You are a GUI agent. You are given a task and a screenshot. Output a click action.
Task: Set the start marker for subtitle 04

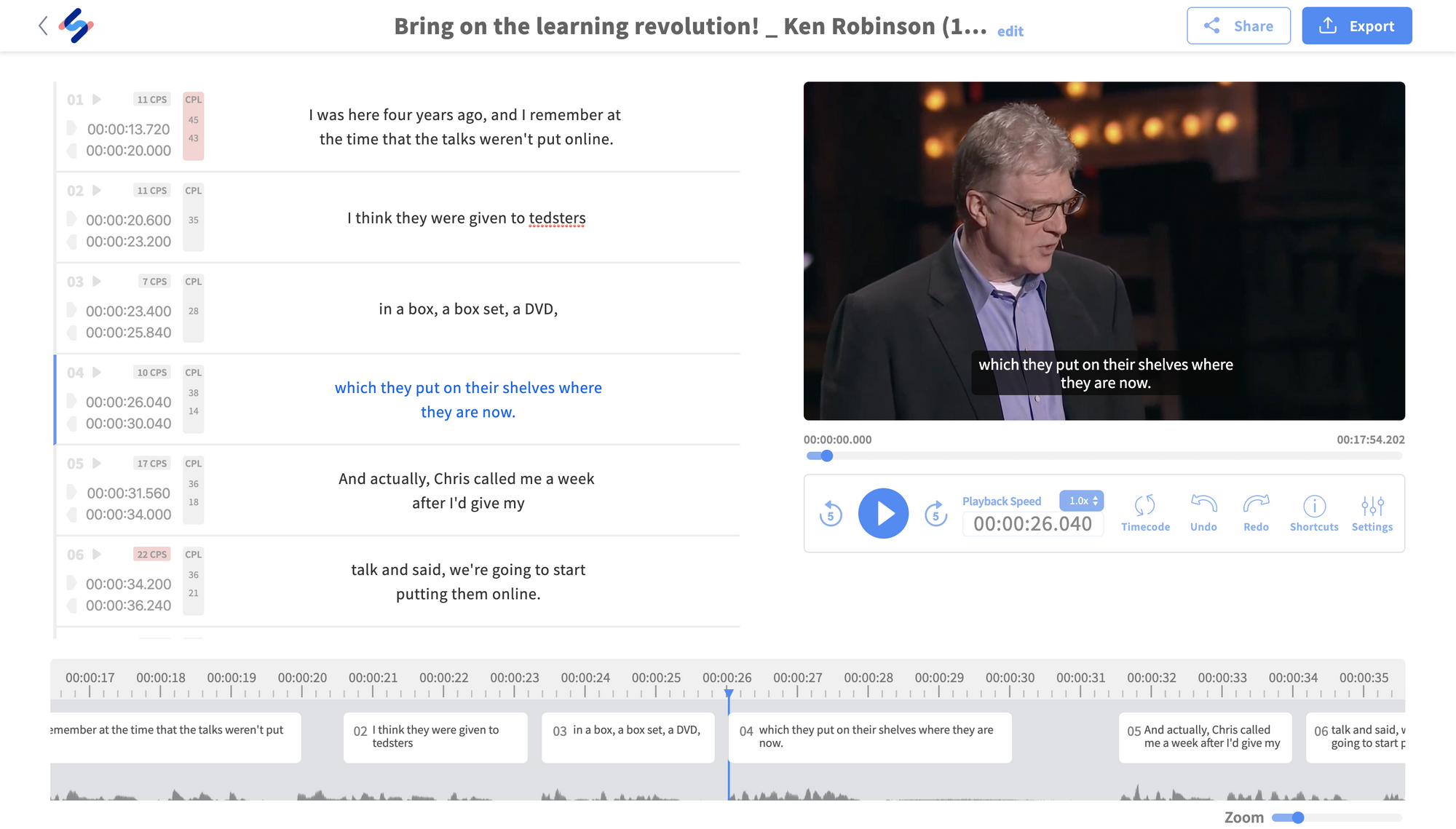tap(71, 401)
